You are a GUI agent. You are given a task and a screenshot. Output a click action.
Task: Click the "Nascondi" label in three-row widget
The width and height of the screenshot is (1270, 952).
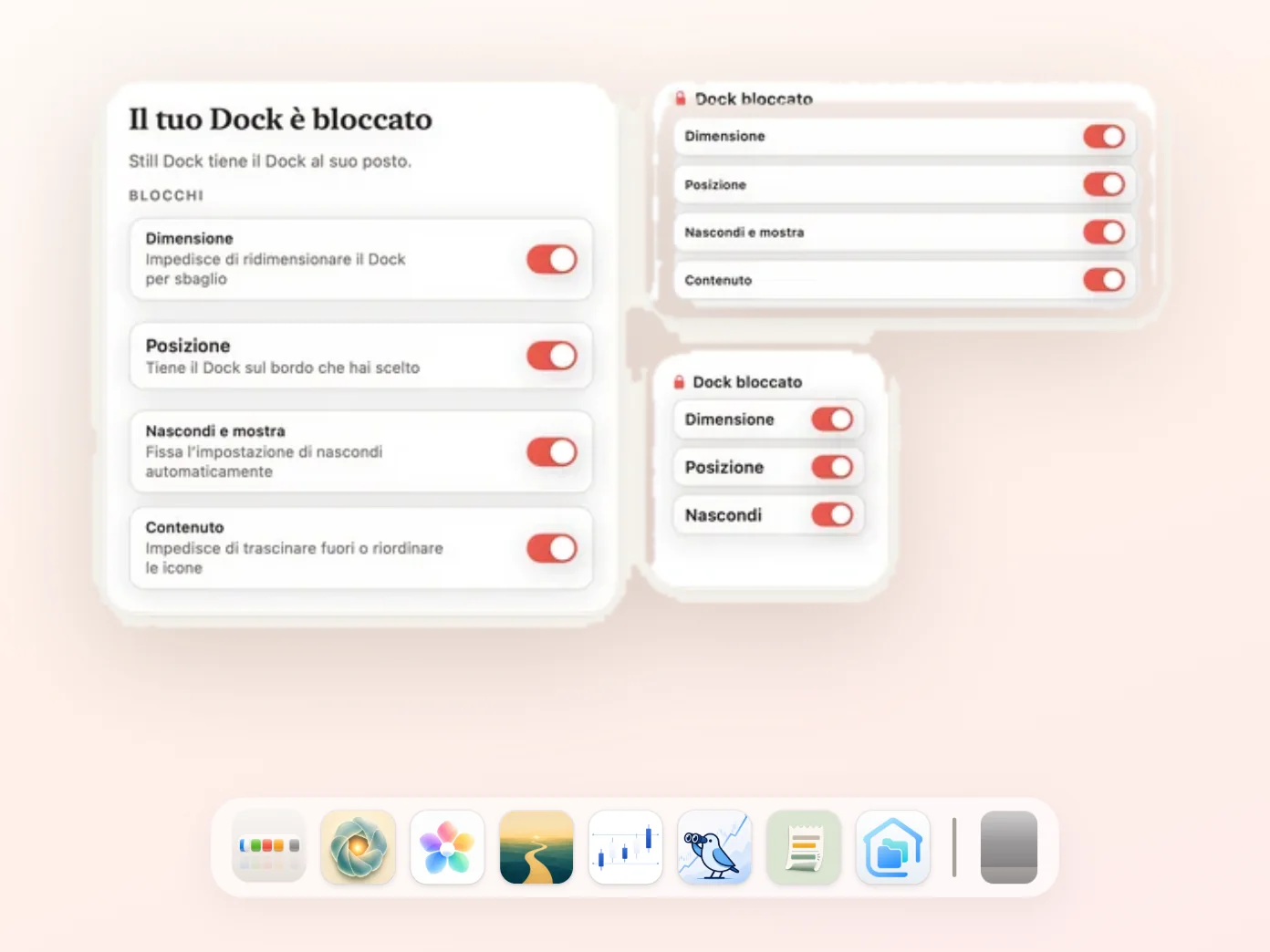pyautogui.click(x=723, y=515)
